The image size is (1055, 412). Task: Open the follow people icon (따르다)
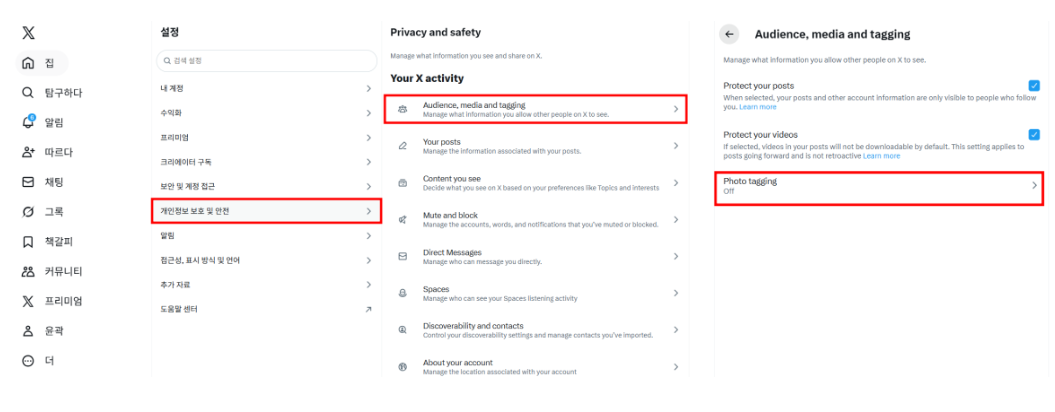pos(28,152)
